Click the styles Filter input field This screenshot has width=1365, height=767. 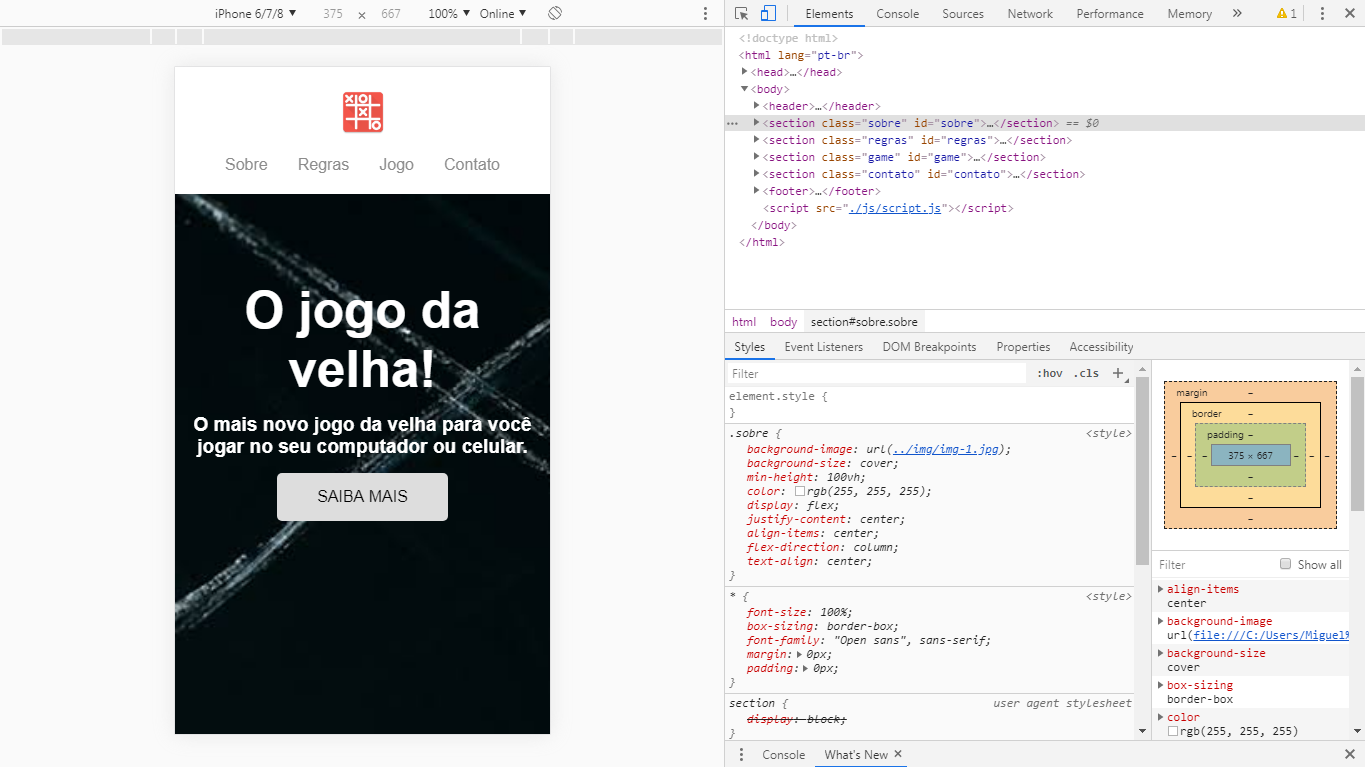877,373
